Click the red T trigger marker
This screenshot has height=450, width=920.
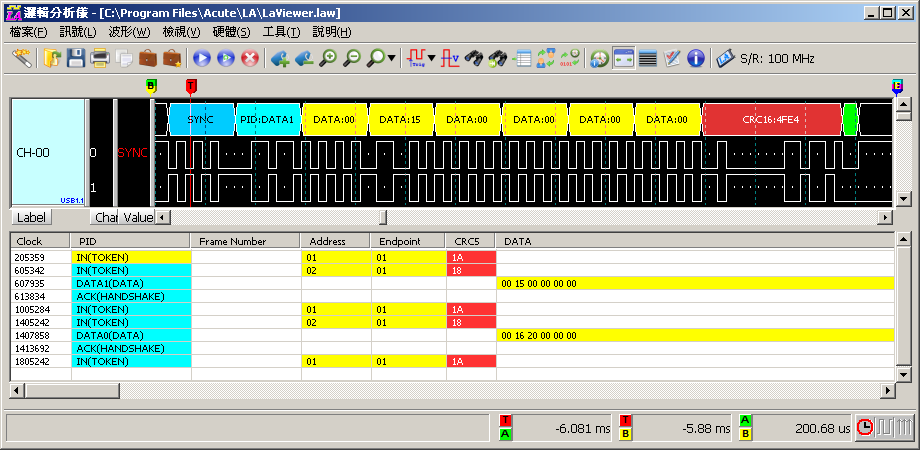click(x=191, y=87)
